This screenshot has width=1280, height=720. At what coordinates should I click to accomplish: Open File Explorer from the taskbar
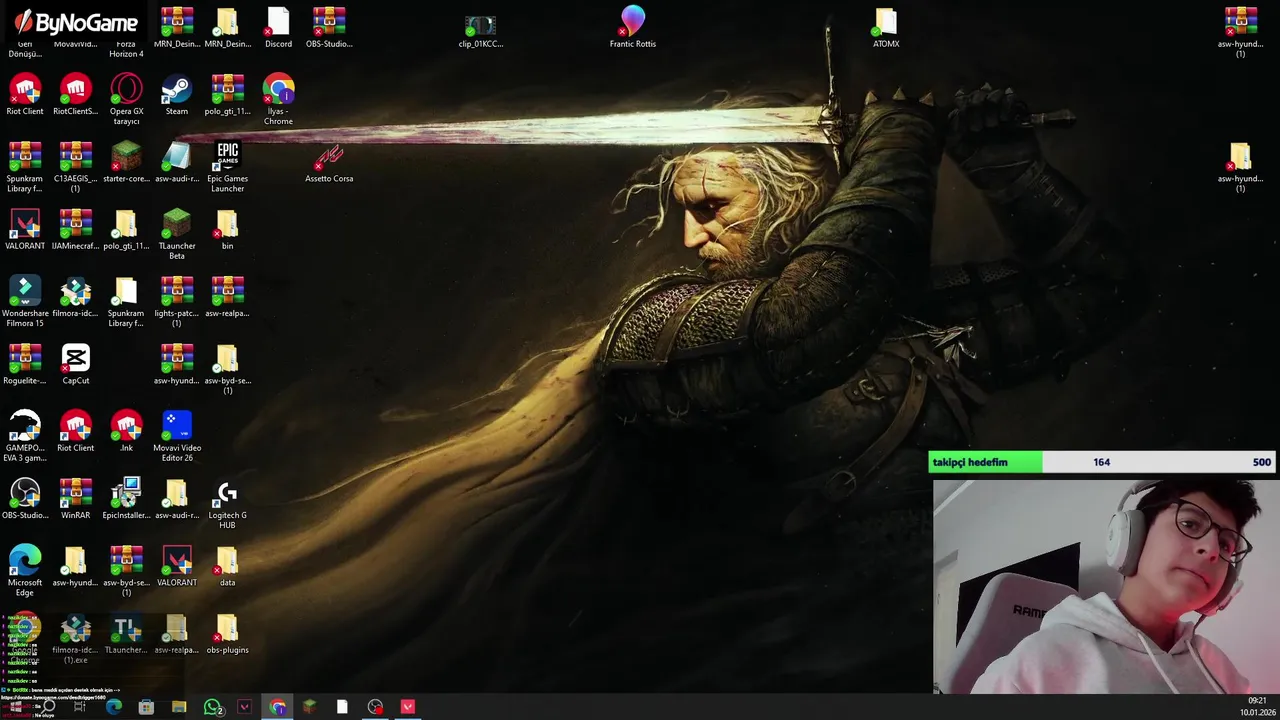[x=179, y=707]
